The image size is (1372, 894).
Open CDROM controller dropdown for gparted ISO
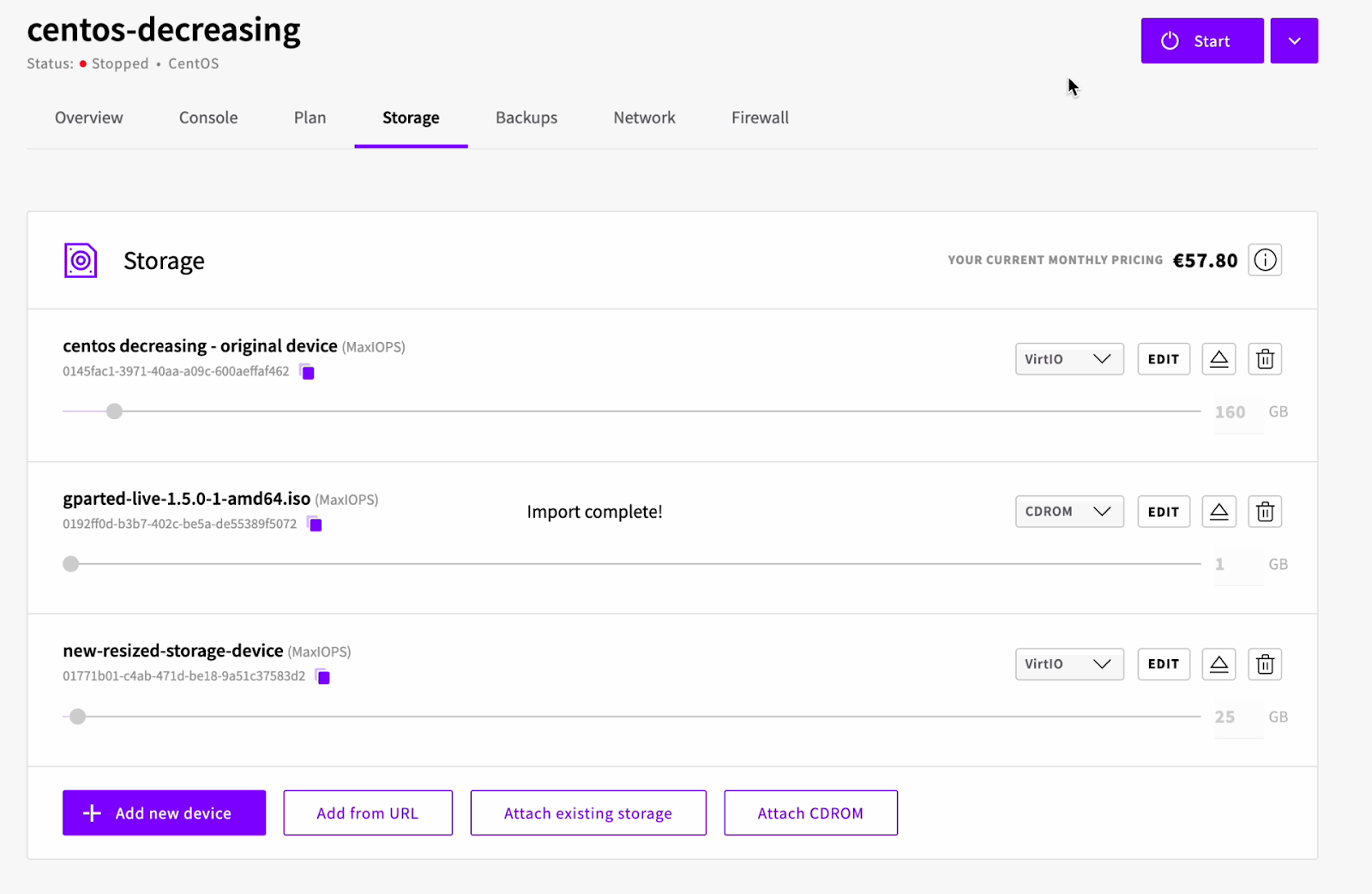click(x=1069, y=512)
